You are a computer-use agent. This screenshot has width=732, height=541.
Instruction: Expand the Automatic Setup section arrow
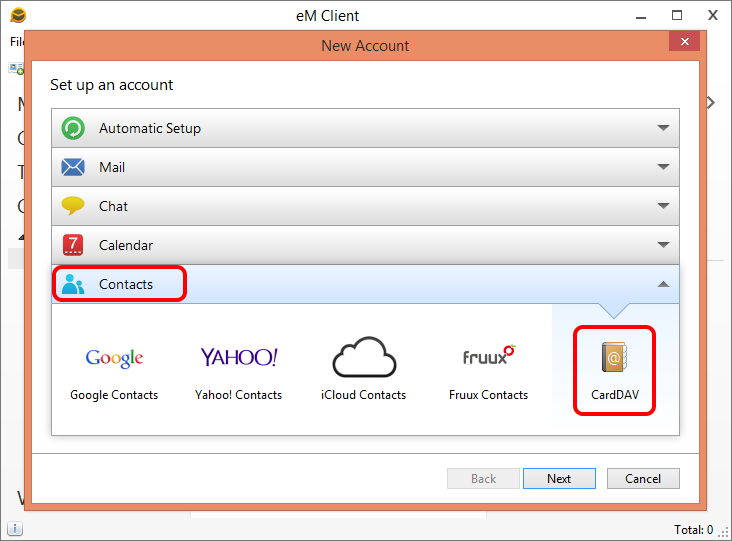pos(663,127)
